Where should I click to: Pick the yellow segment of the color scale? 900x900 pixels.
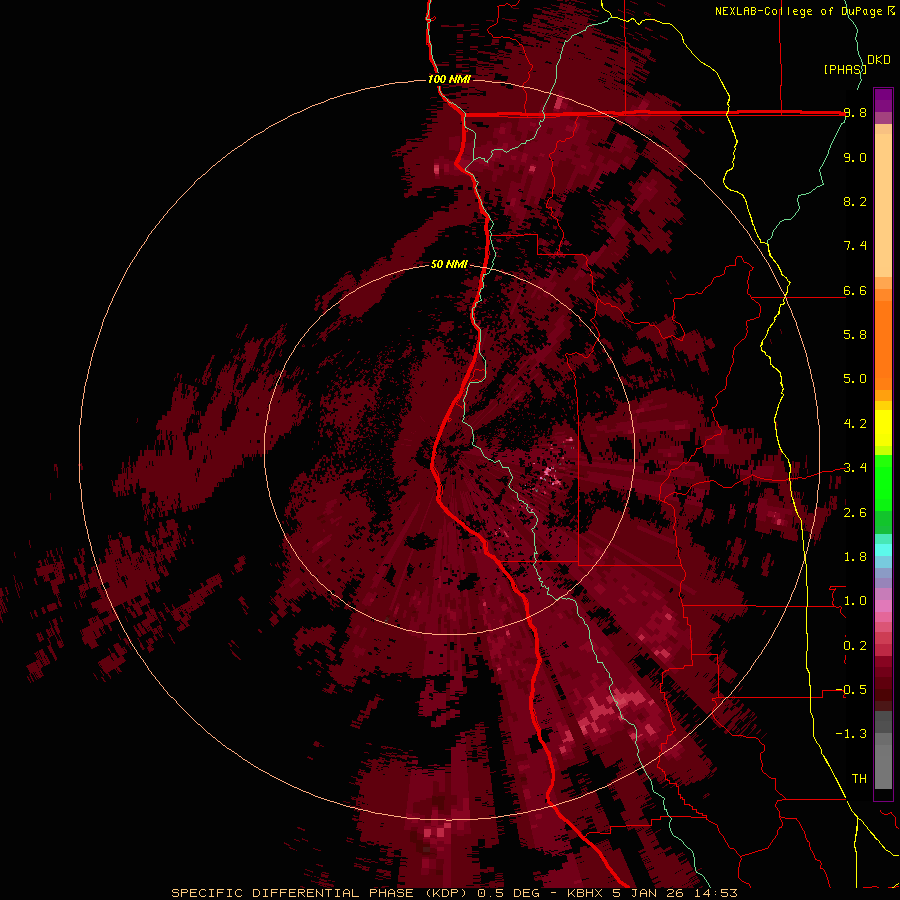pos(883,428)
